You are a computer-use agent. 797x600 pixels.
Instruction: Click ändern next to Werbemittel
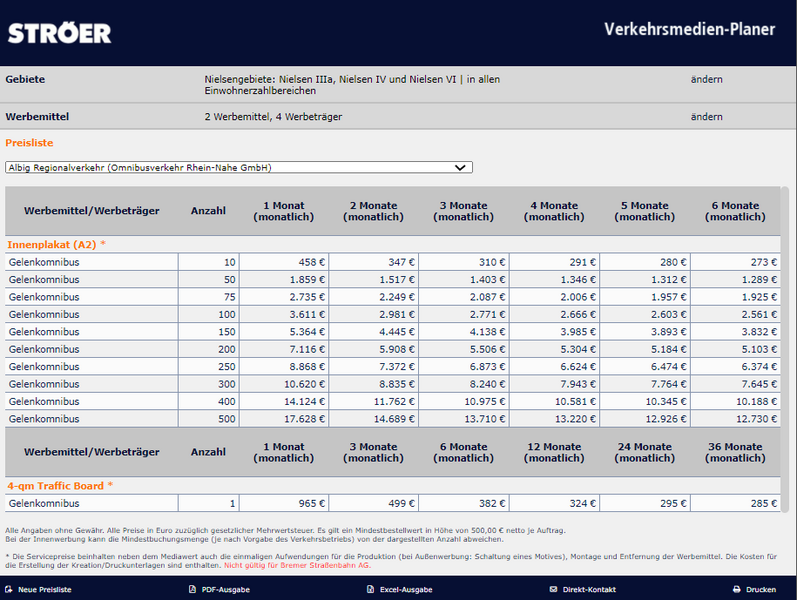(x=707, y=116)
